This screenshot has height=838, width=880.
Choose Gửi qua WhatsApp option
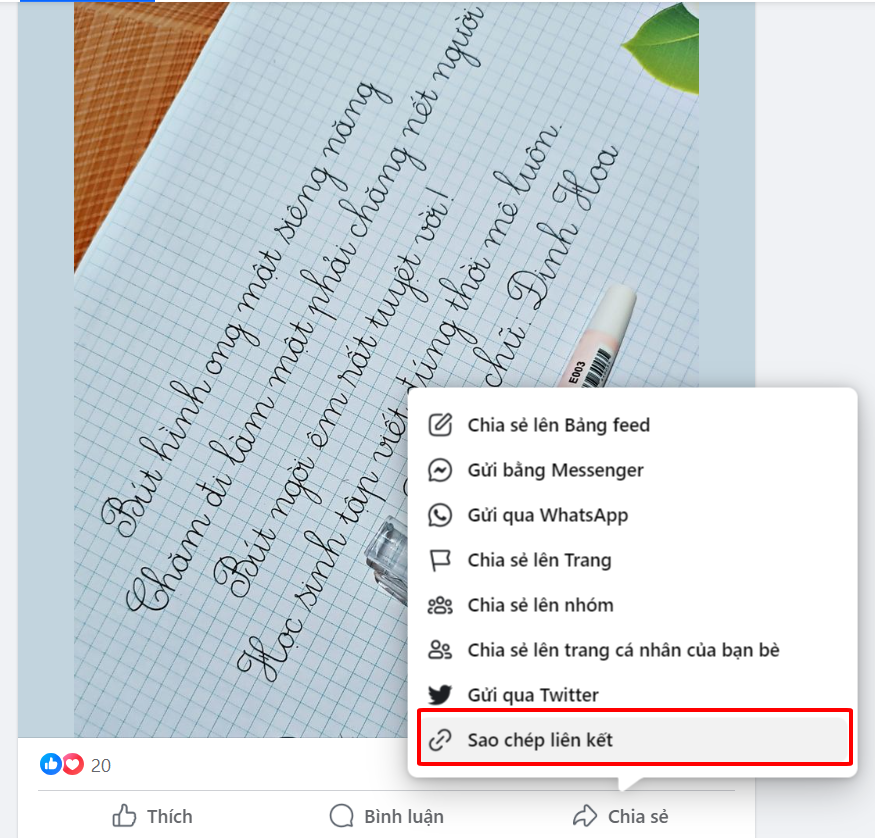(x=634, y=515)
